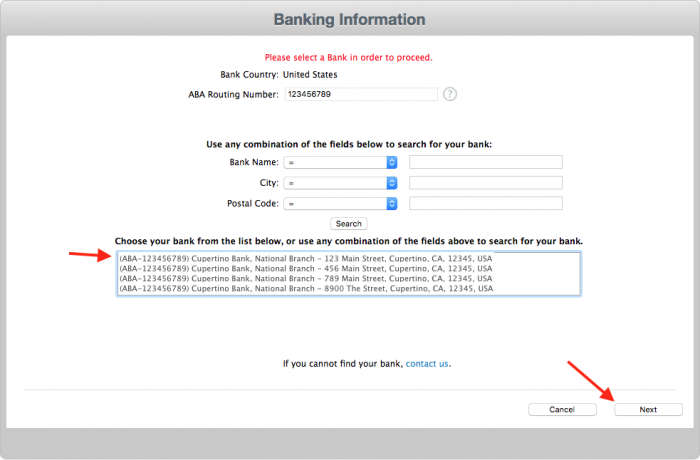Screen dimensions: 700x460
Task: Open the Bank Name operator dropdown
Action: (341, 162)
